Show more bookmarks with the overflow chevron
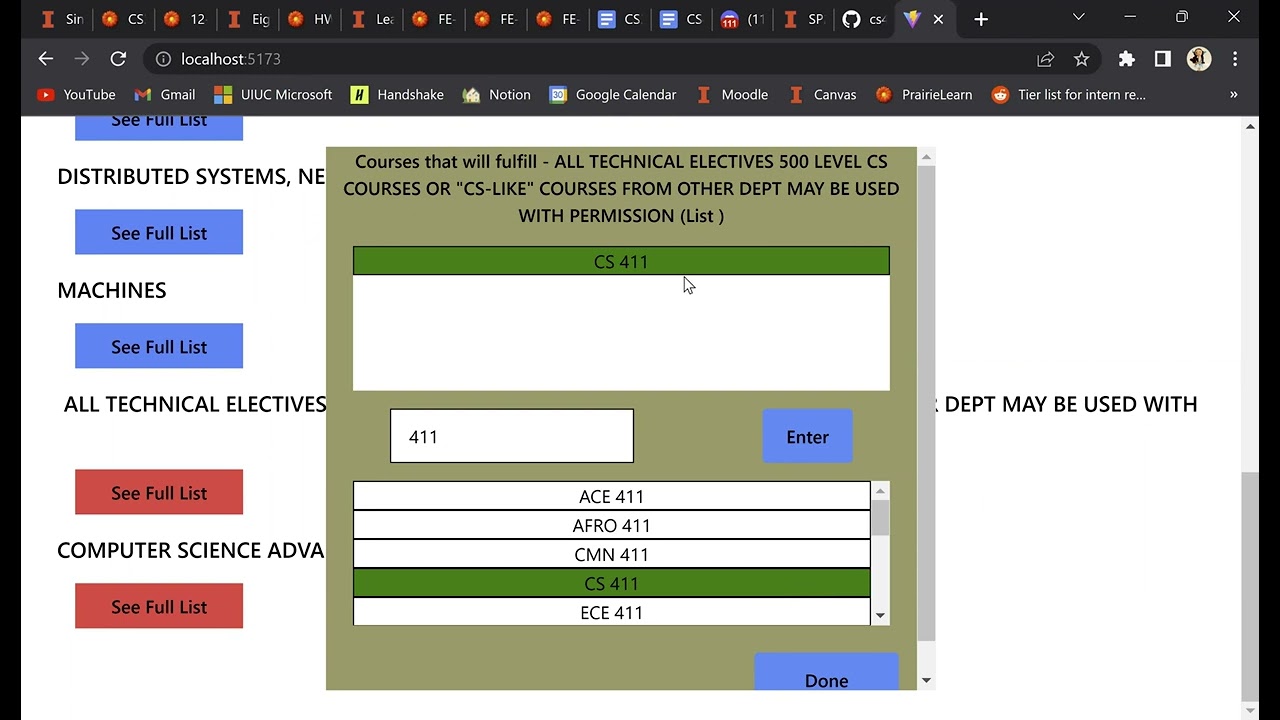Image resolution: width=1280 pixels, height=720 pixels. tap(1233, 94)
